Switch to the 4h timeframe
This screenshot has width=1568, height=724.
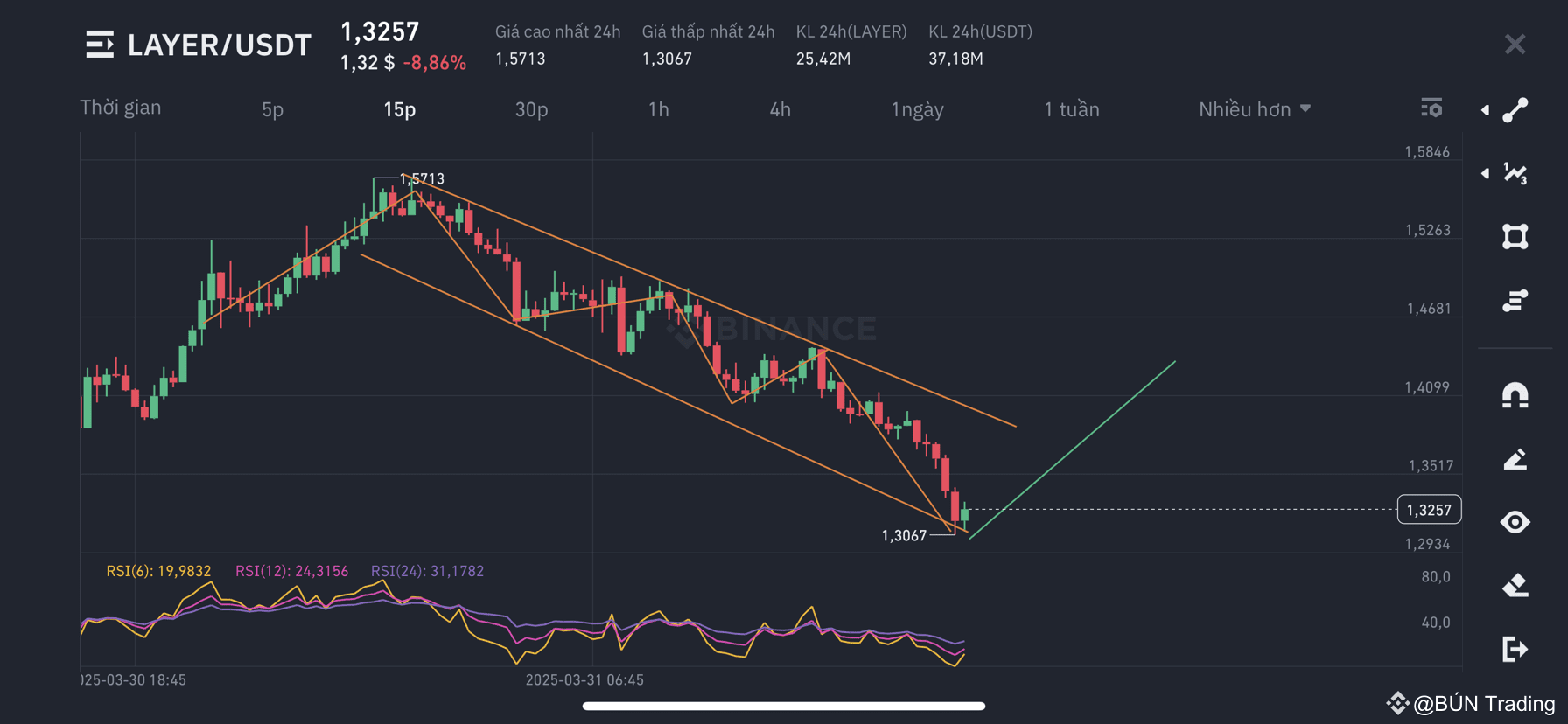click(780, 109)
